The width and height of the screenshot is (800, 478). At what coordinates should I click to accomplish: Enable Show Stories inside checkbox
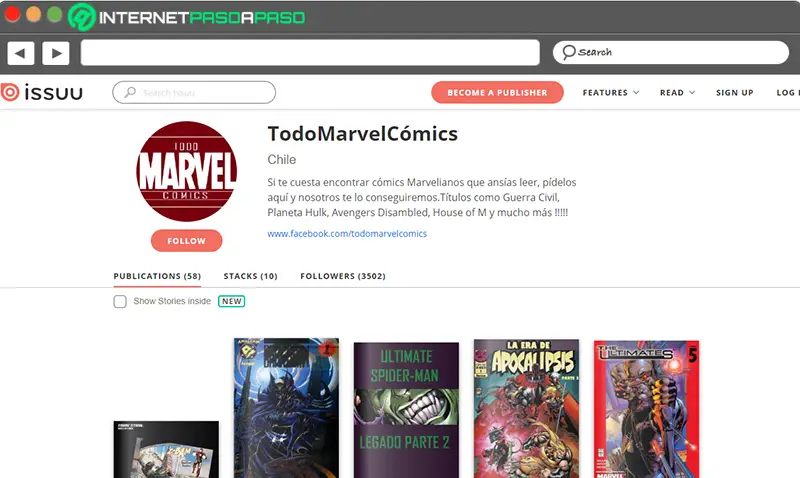coord(120,301)
